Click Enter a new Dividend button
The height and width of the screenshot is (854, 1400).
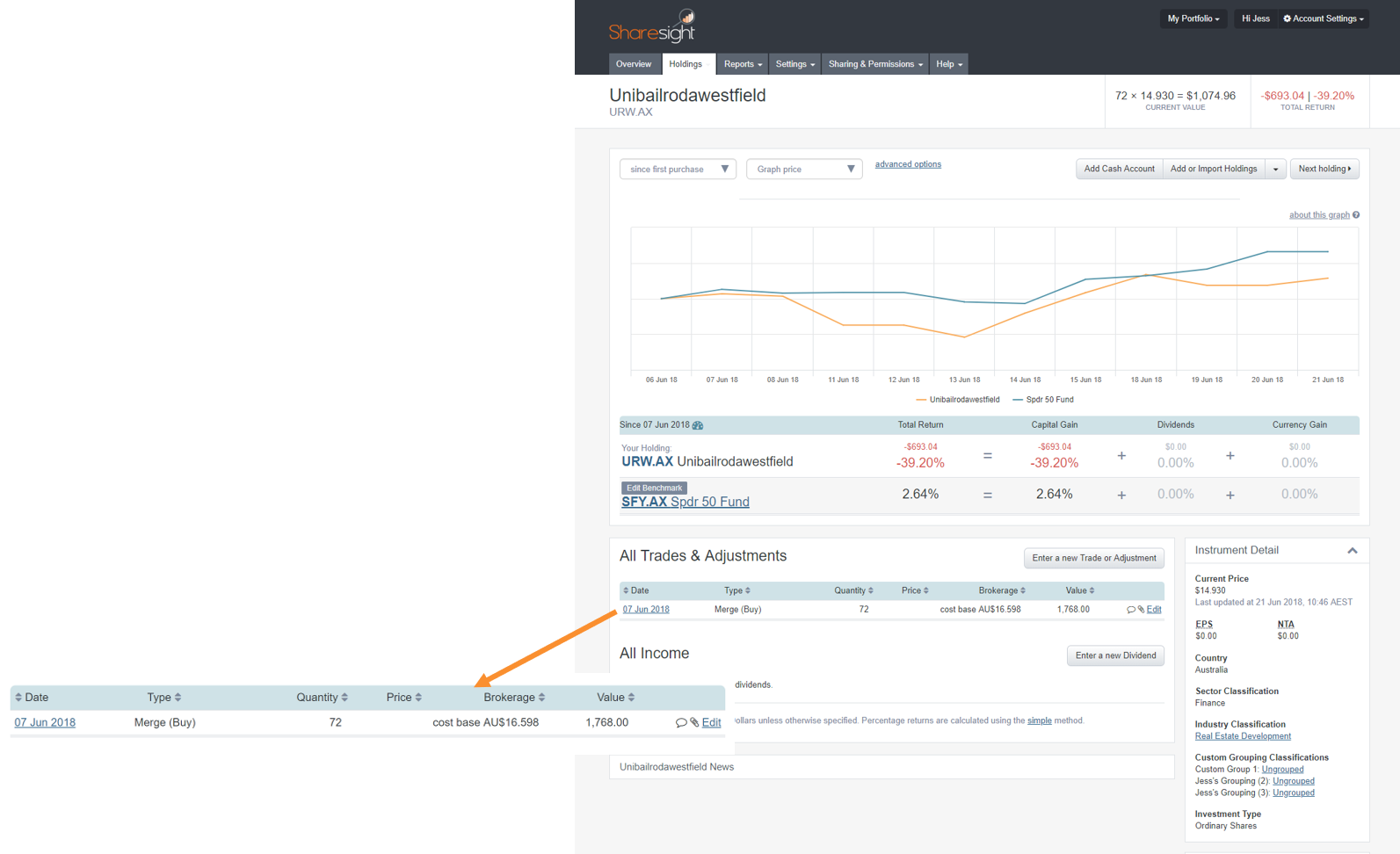[1115, 655]
